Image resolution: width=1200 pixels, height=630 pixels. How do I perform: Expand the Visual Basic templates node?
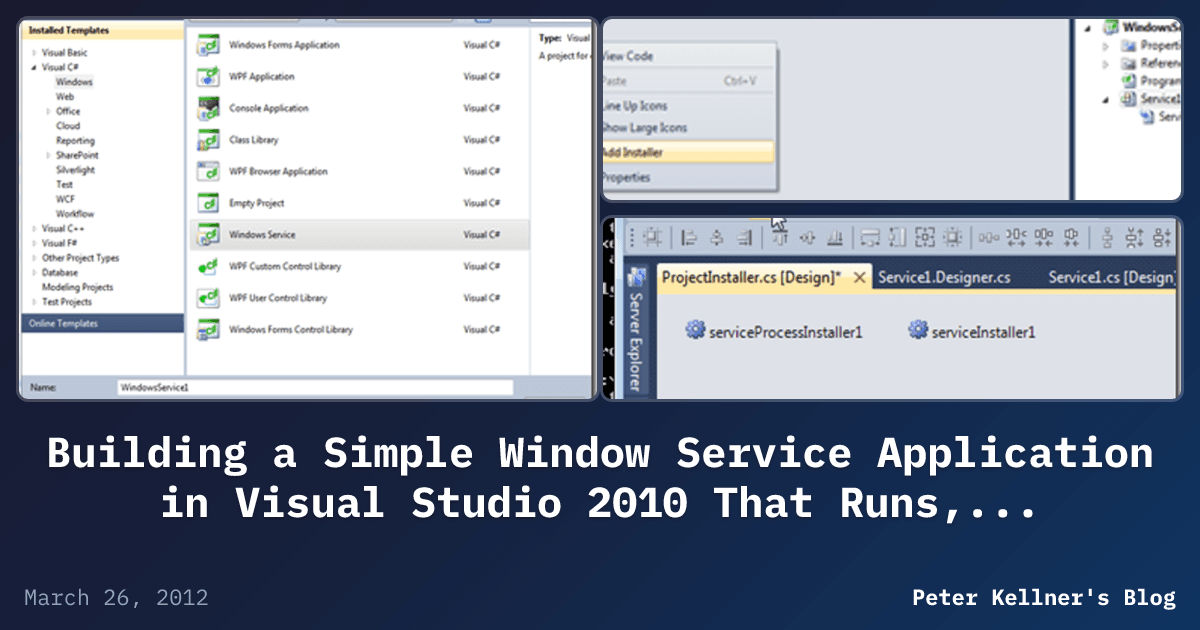(34, 53)
